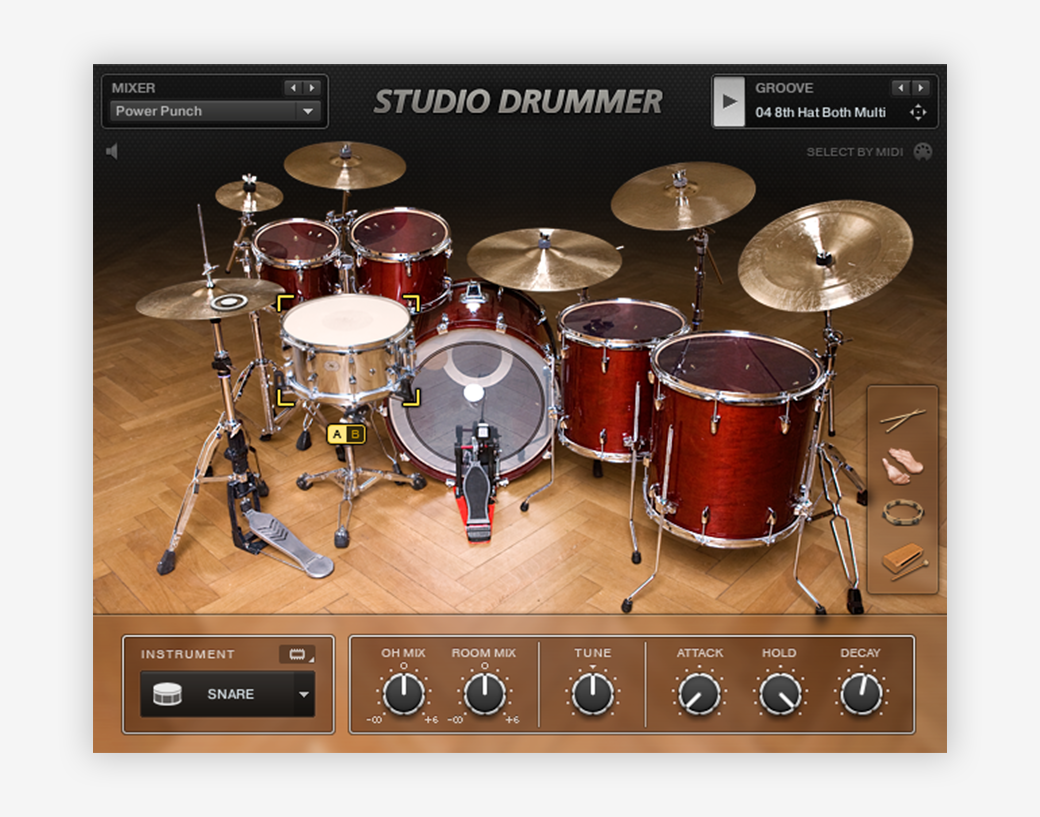This screenshot has width=1040, height=817.
Task: Click the red kick drum pedal
Action: tap(475, 487)
